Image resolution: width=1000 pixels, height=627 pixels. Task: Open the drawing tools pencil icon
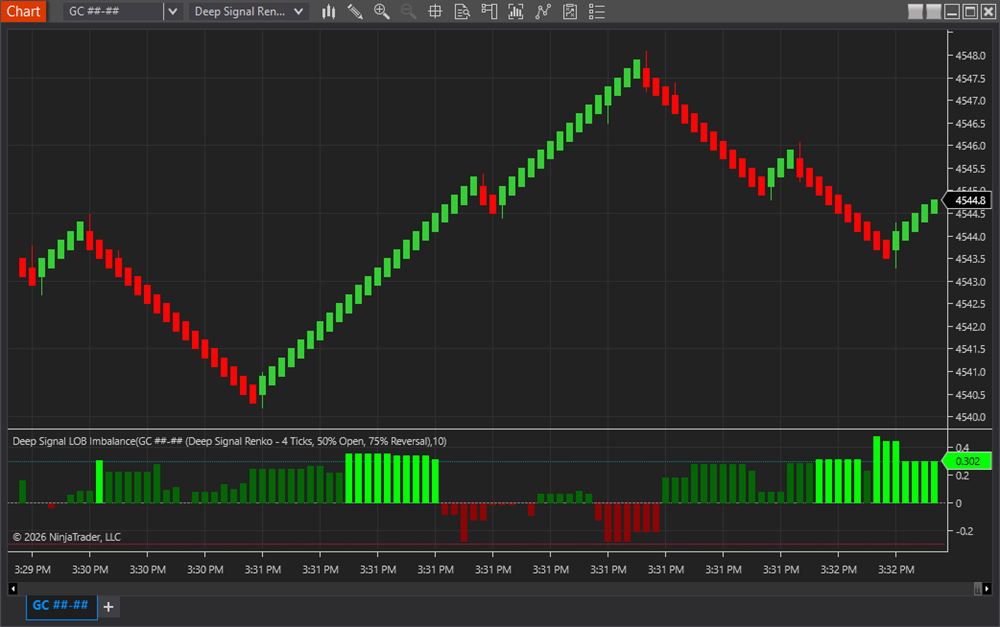[x=355, y=11]
